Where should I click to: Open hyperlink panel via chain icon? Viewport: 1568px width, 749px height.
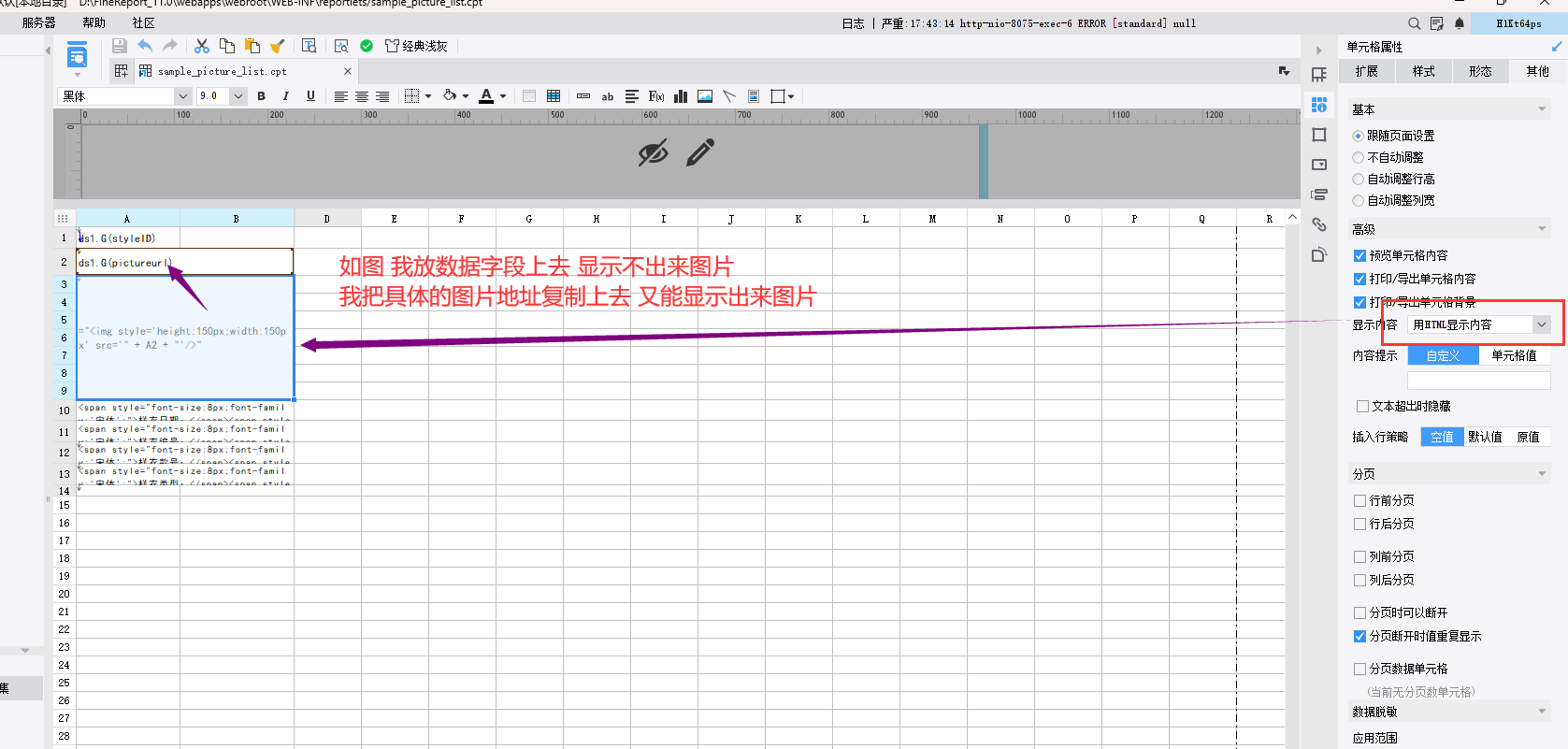tap(1319, 224)
